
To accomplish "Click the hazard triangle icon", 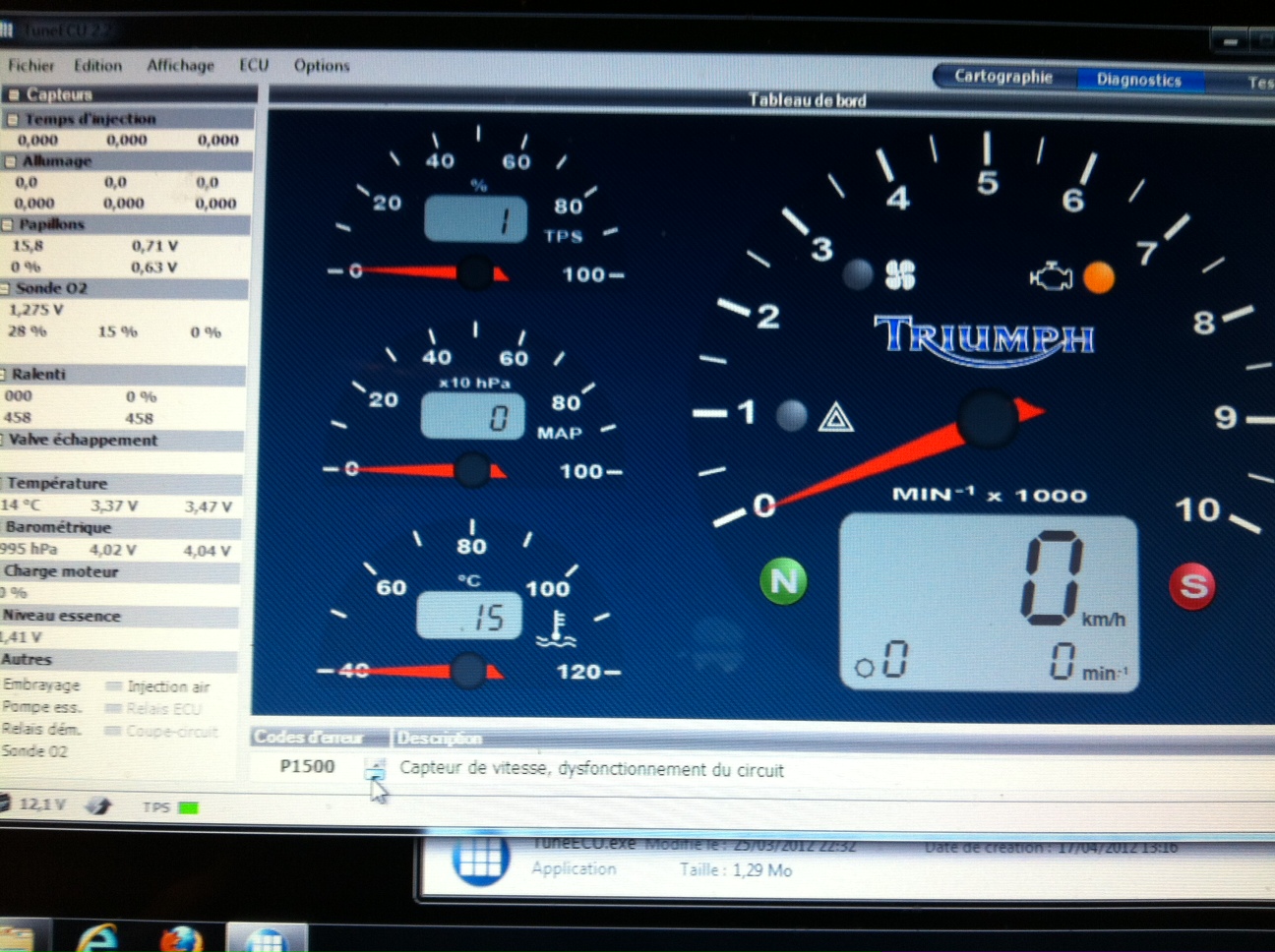I will click(836, 418).
